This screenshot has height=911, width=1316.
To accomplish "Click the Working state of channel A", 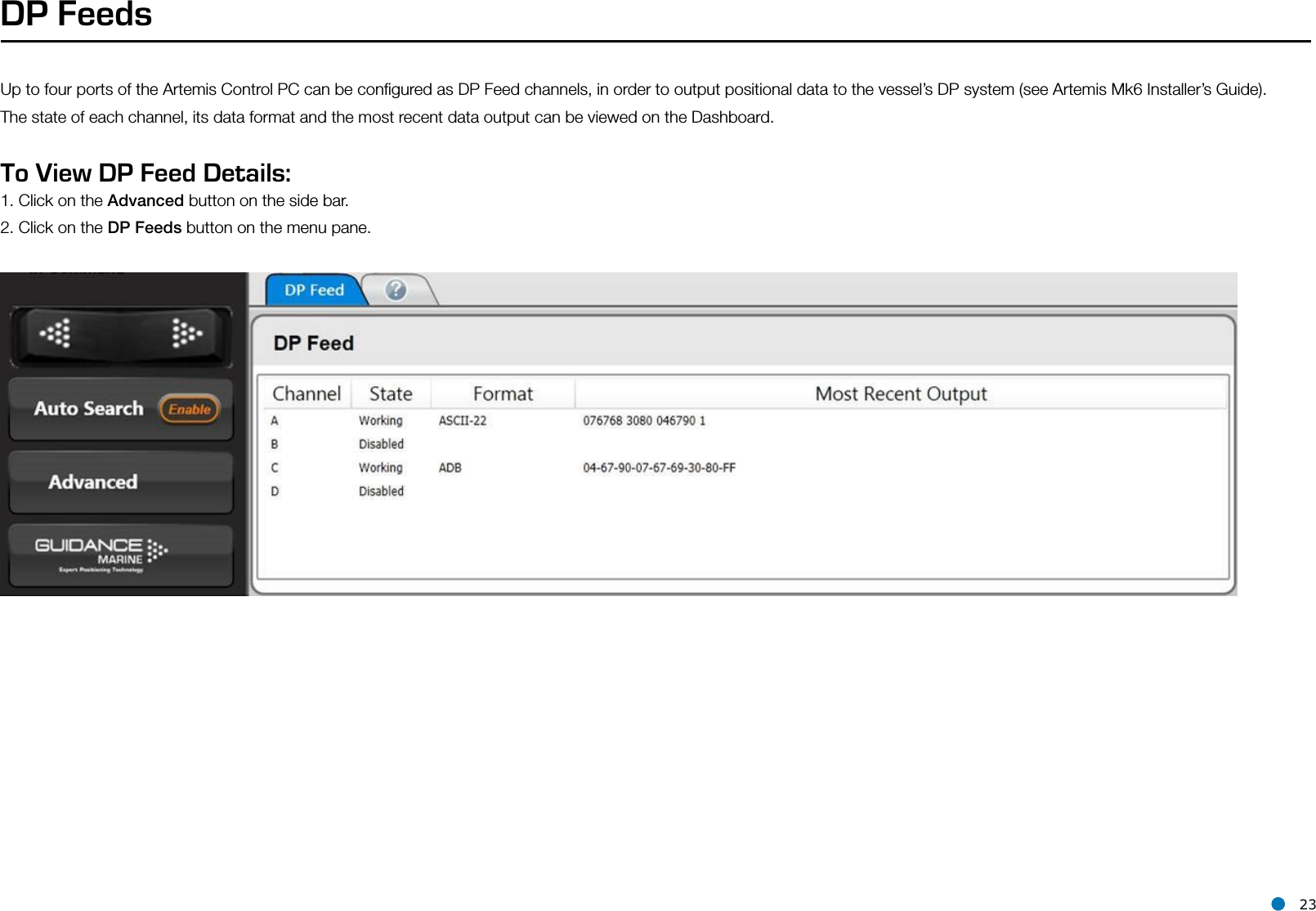I will point(381,420).
